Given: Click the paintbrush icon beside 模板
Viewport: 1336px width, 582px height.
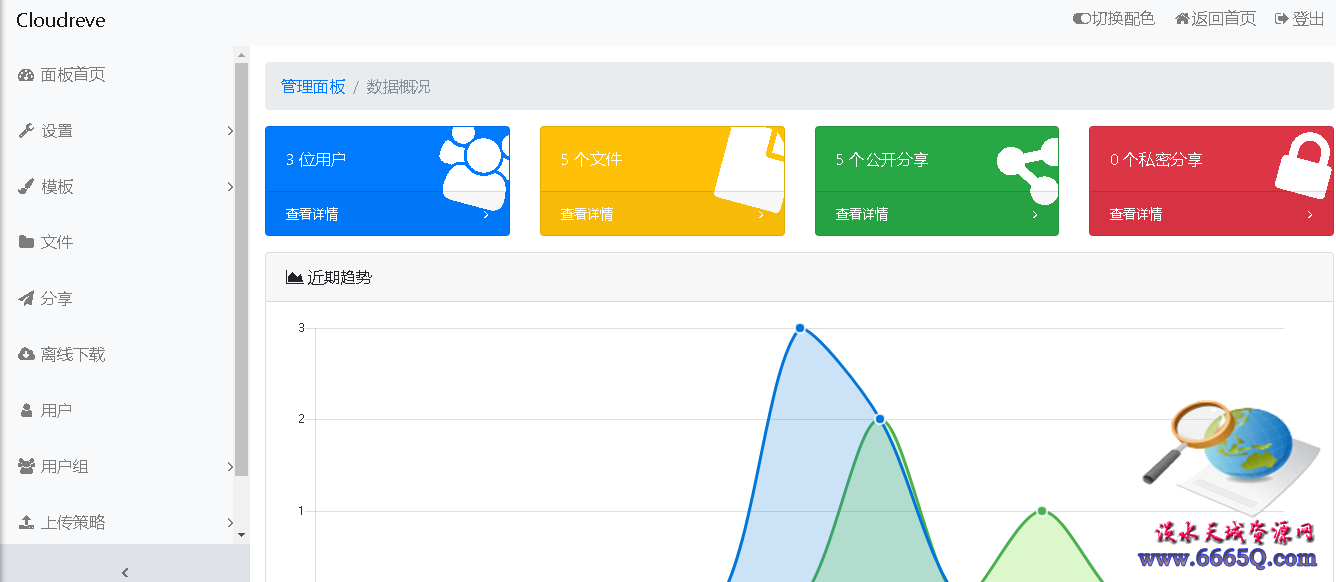Looking at the screenshot, I should [x=26, y=187].
